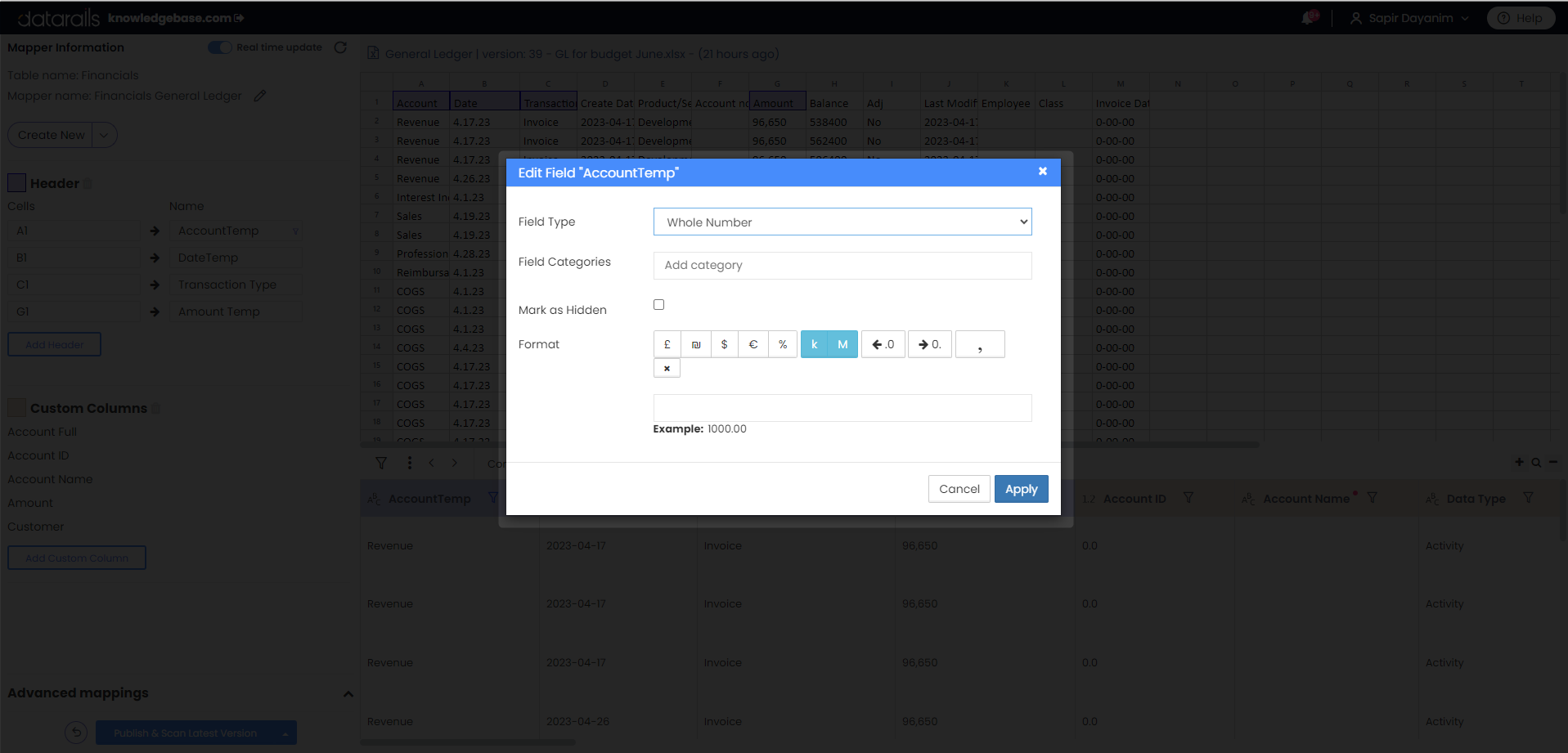1568x753 pixels.
Task: Toggle millions (M) format button
Action: tap(842, 344)
